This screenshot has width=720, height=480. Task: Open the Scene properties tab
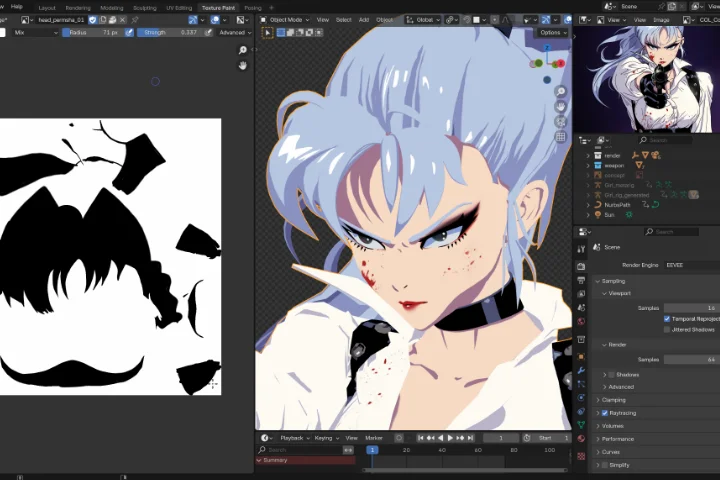click(581, 308)
